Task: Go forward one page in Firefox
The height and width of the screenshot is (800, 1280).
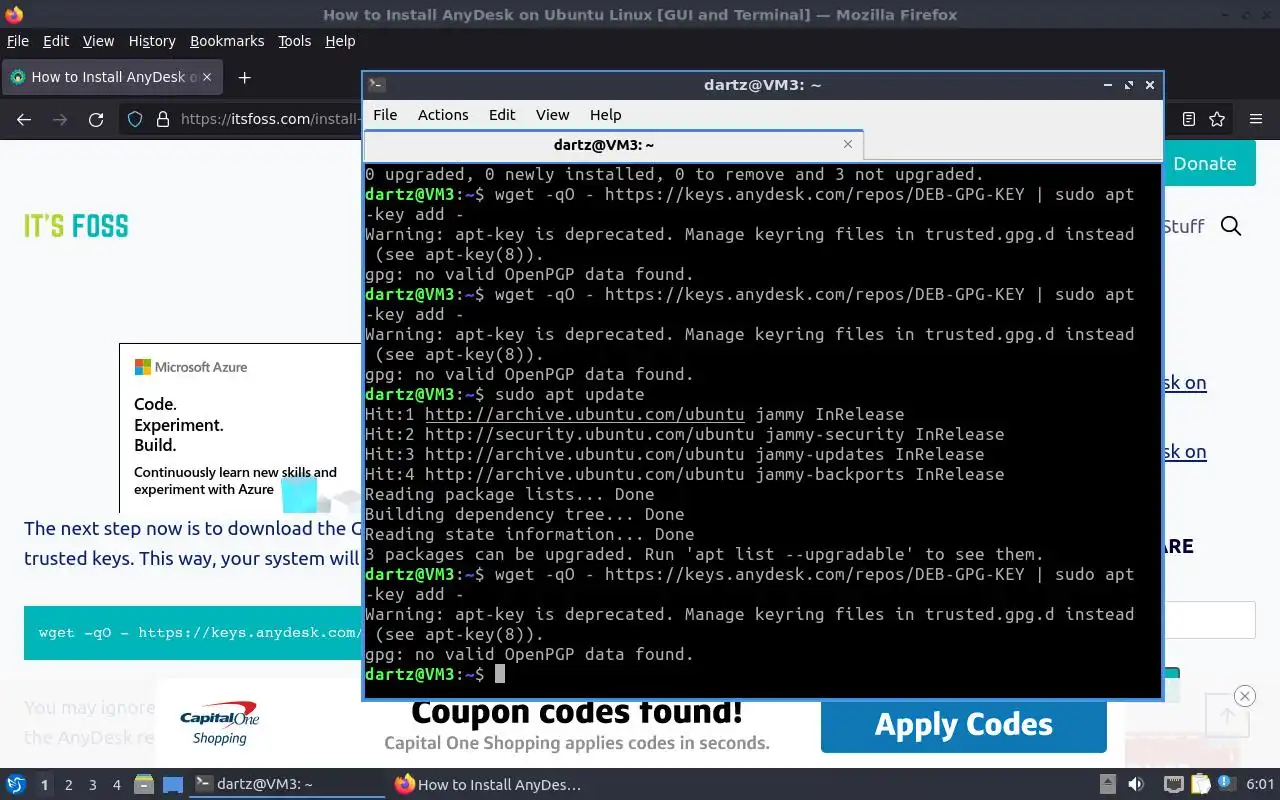Action: [60, 119]
